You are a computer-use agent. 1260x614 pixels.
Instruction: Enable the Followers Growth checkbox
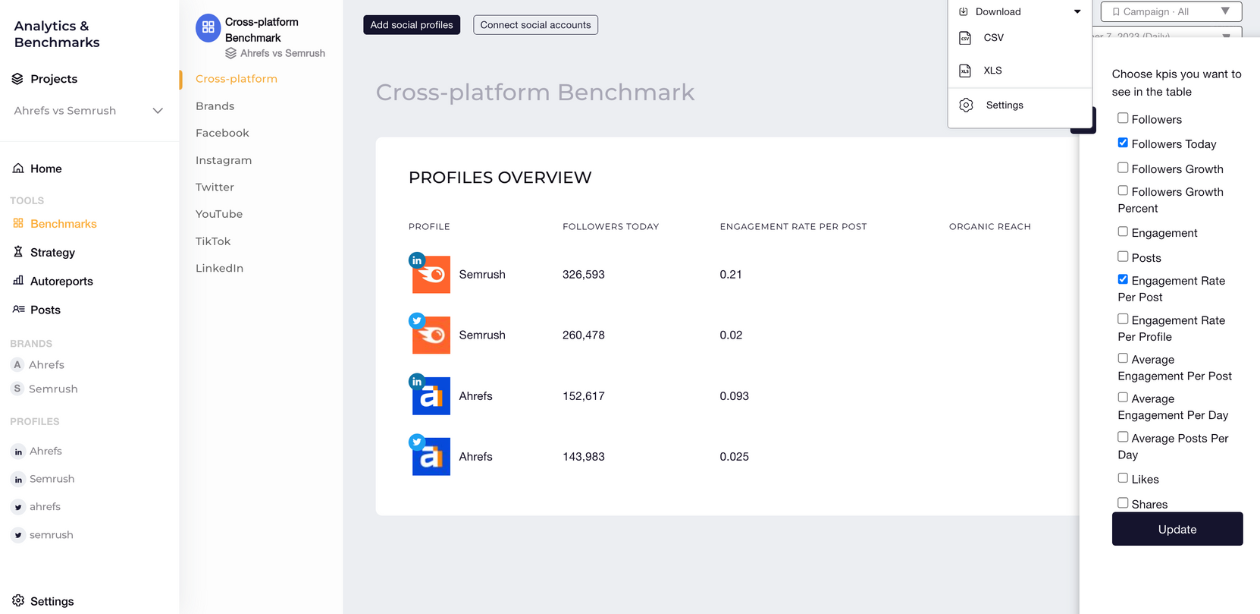1123,168
